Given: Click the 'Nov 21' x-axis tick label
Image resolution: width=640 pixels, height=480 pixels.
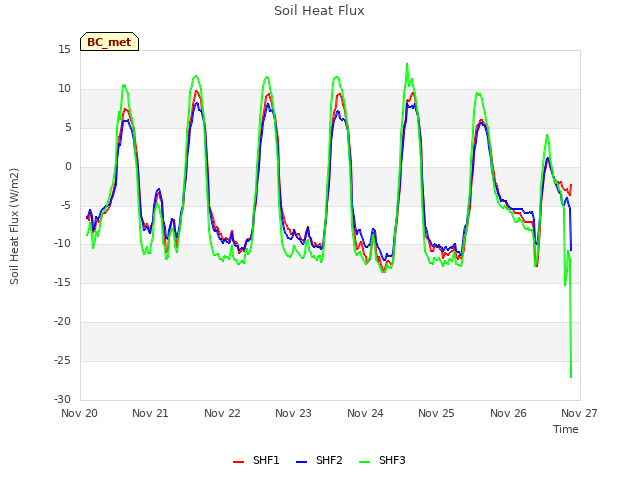Looking at the screenshot, I should (x=150, y=413).
